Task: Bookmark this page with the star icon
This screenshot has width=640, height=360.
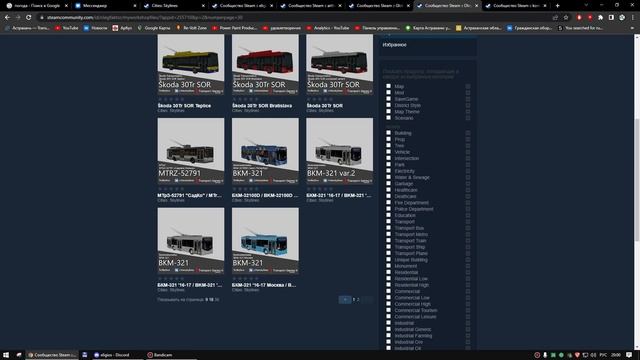Action: pyautogui.click(x=566, y=18)
